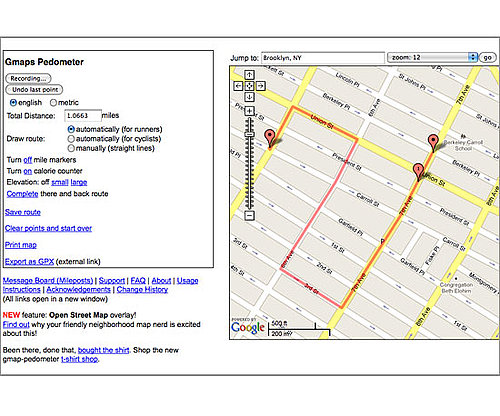Click the Google logo on the map
Screen dimensions: 500x416
click(x=248, y=328)
